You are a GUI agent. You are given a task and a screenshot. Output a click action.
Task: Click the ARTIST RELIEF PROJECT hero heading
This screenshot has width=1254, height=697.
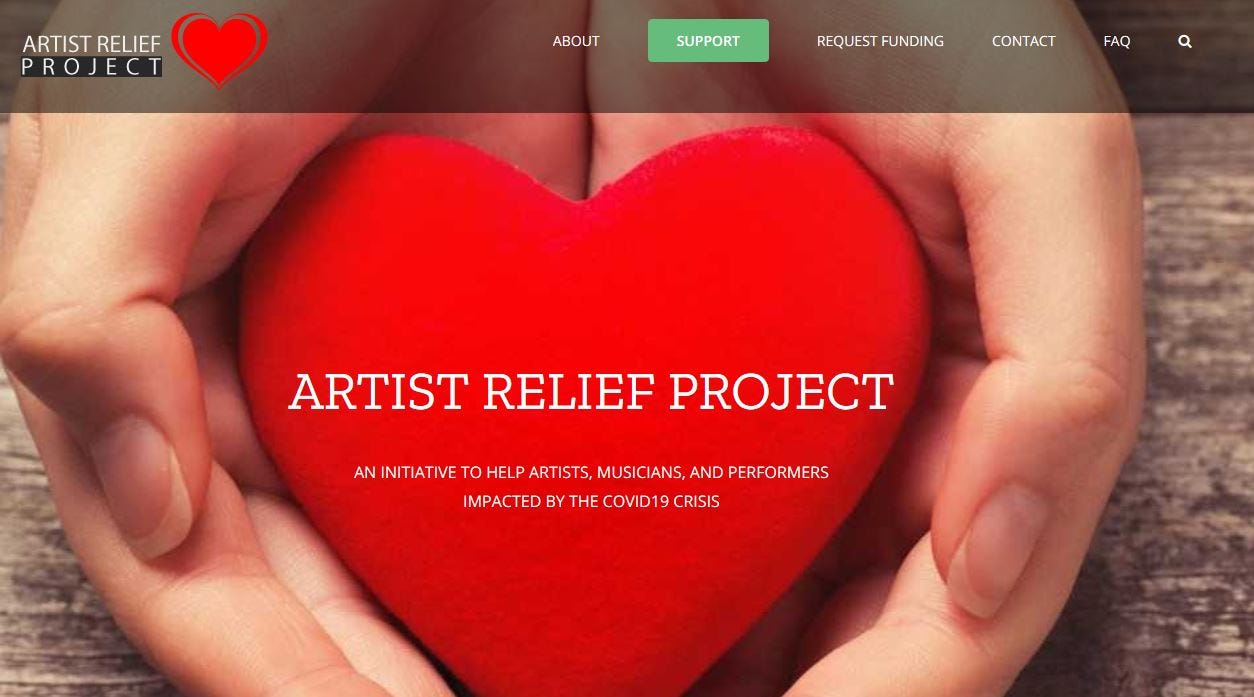(591, 392)
